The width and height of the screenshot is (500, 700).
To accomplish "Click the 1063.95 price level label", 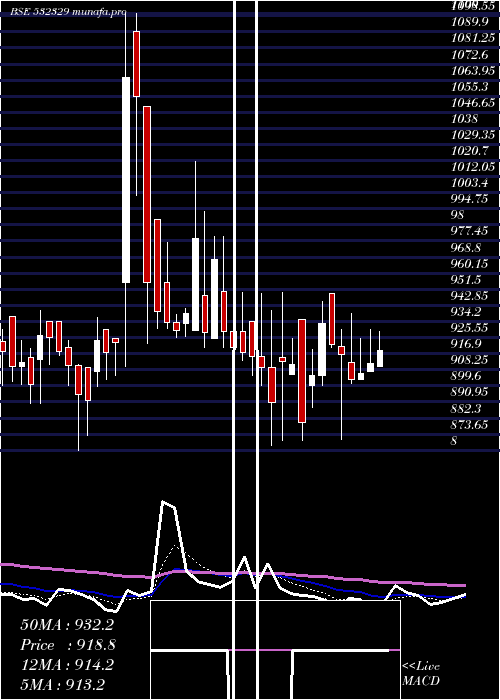I will pos(473,70).
